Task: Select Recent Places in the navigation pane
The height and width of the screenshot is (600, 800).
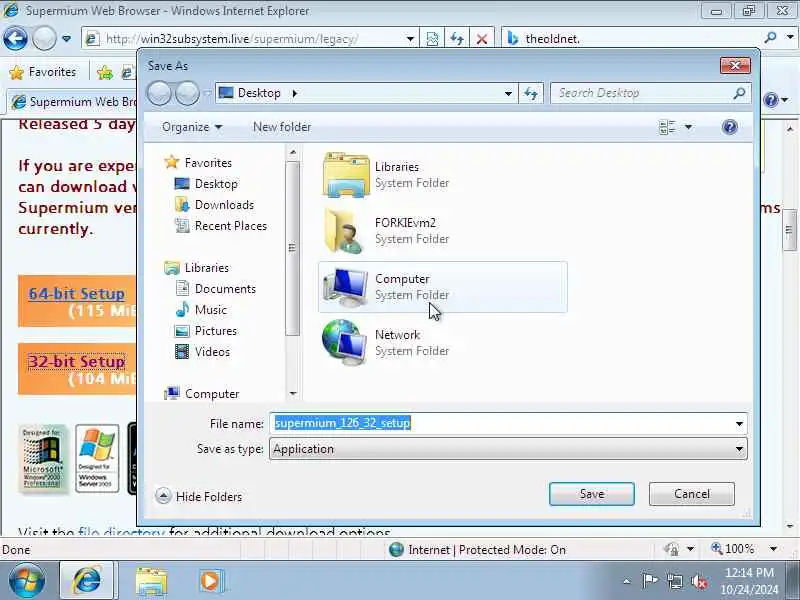Action: tap(231, 226)
